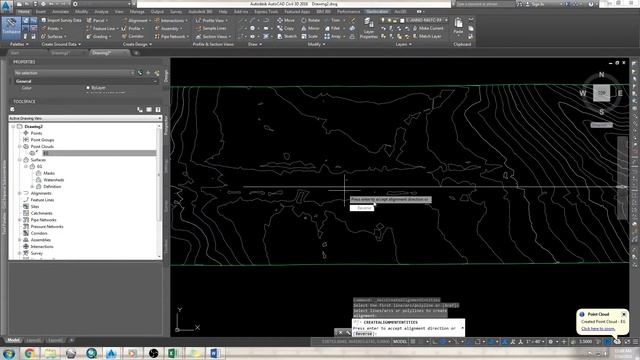
Task: Click the Paste button in Clipboard
Action: [458, 25]
